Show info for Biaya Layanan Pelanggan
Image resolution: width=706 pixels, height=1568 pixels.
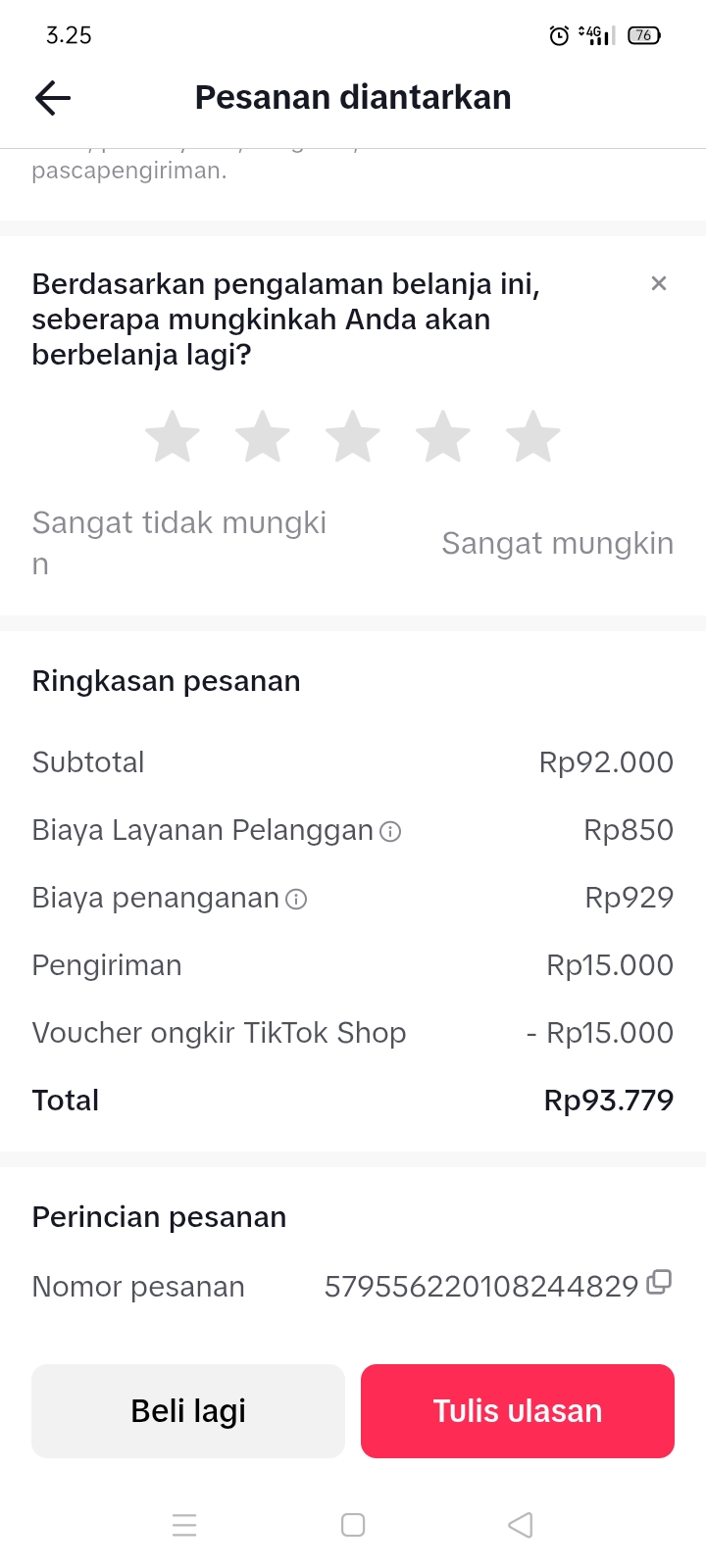point(390,832)
